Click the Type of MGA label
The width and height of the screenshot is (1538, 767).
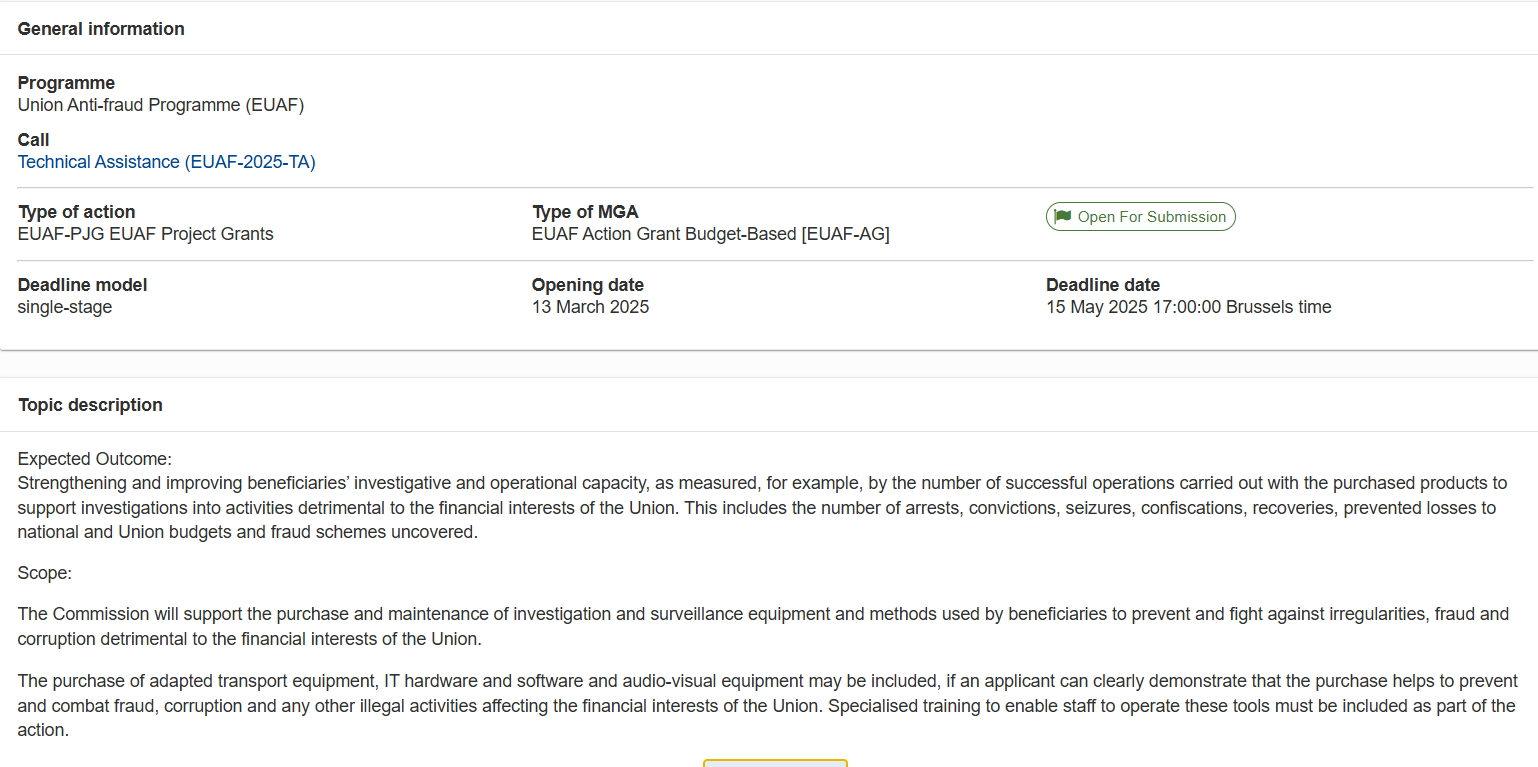585,212
